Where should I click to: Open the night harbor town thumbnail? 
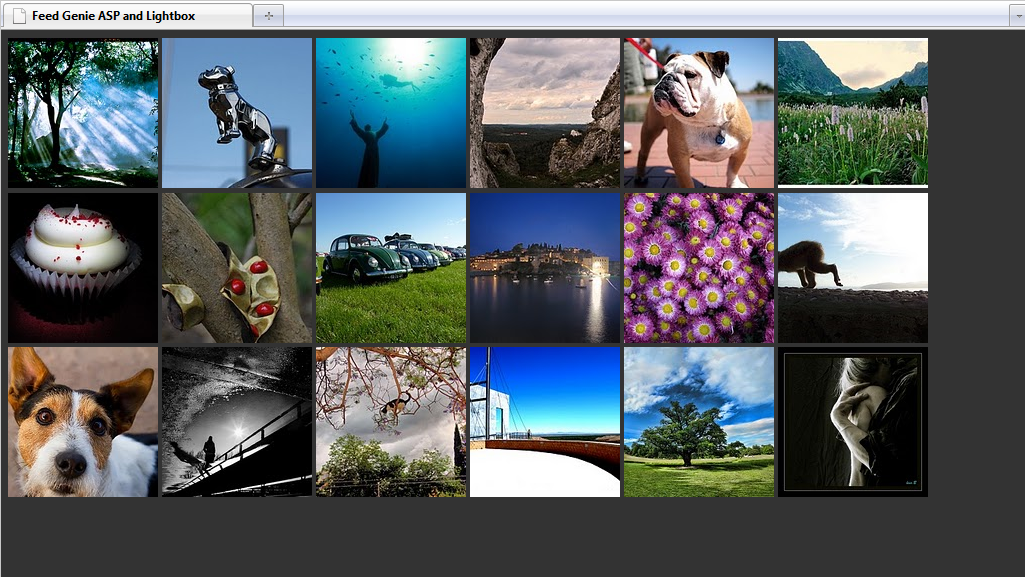pyautogui.click(x=545, y=267)
